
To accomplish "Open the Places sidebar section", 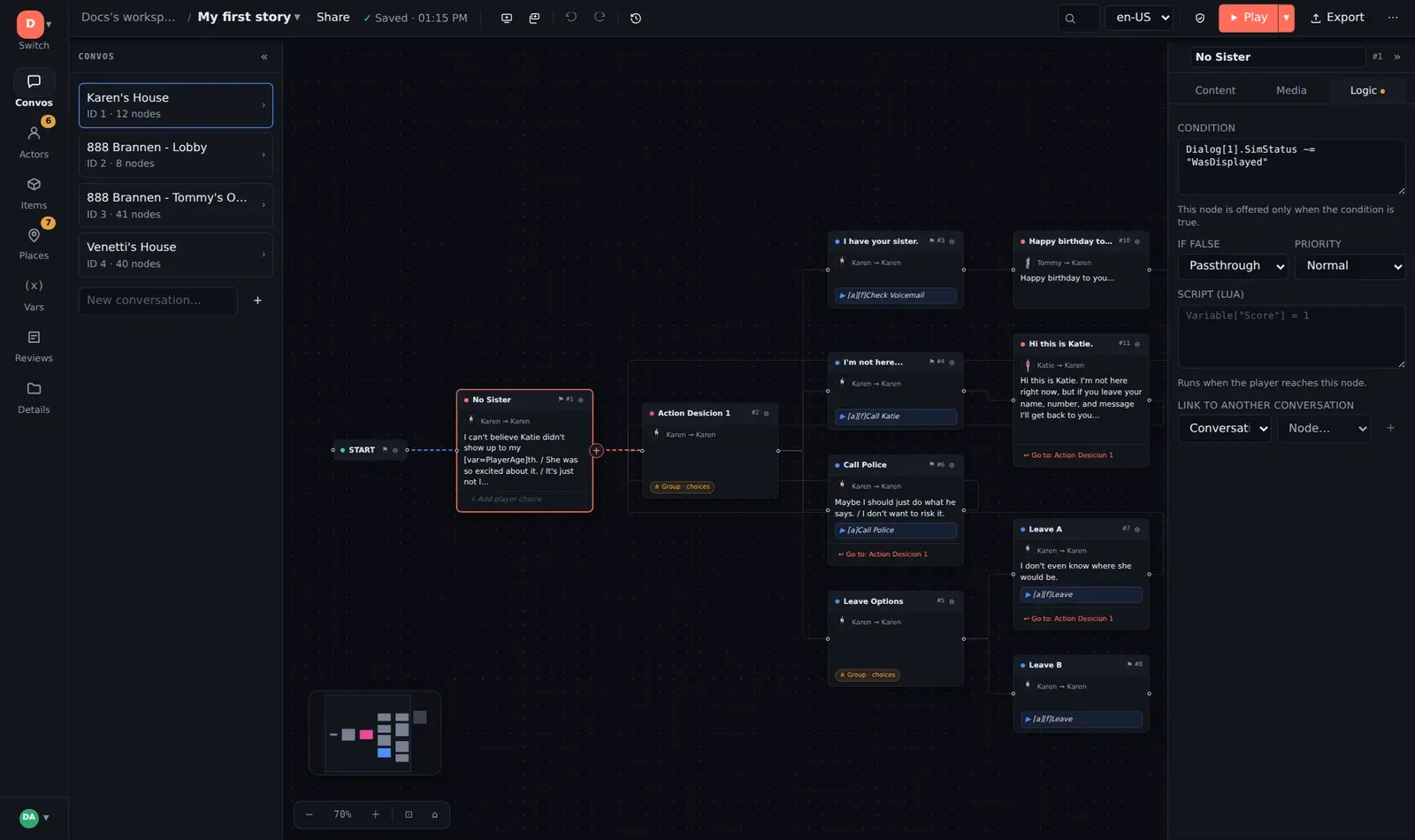I will [34, 243].
